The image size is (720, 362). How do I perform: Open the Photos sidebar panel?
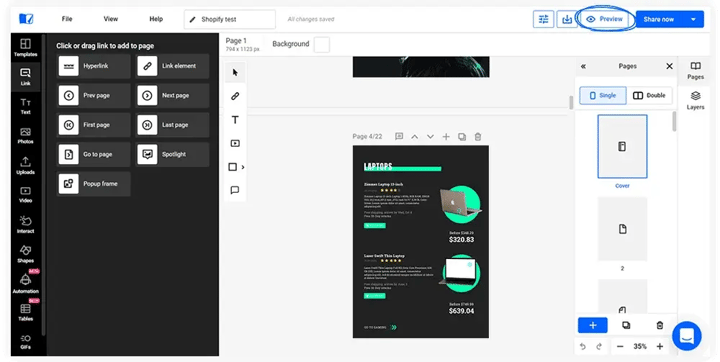(x=26, y=136)
